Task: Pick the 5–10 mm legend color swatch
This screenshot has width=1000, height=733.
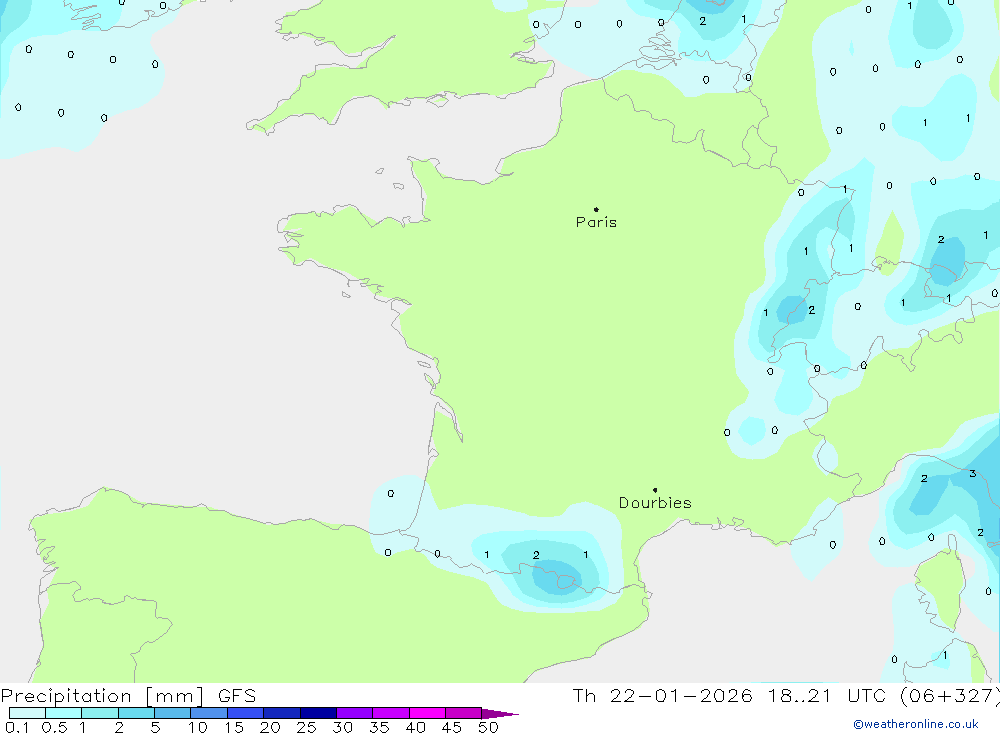Action: coord(172,713)
